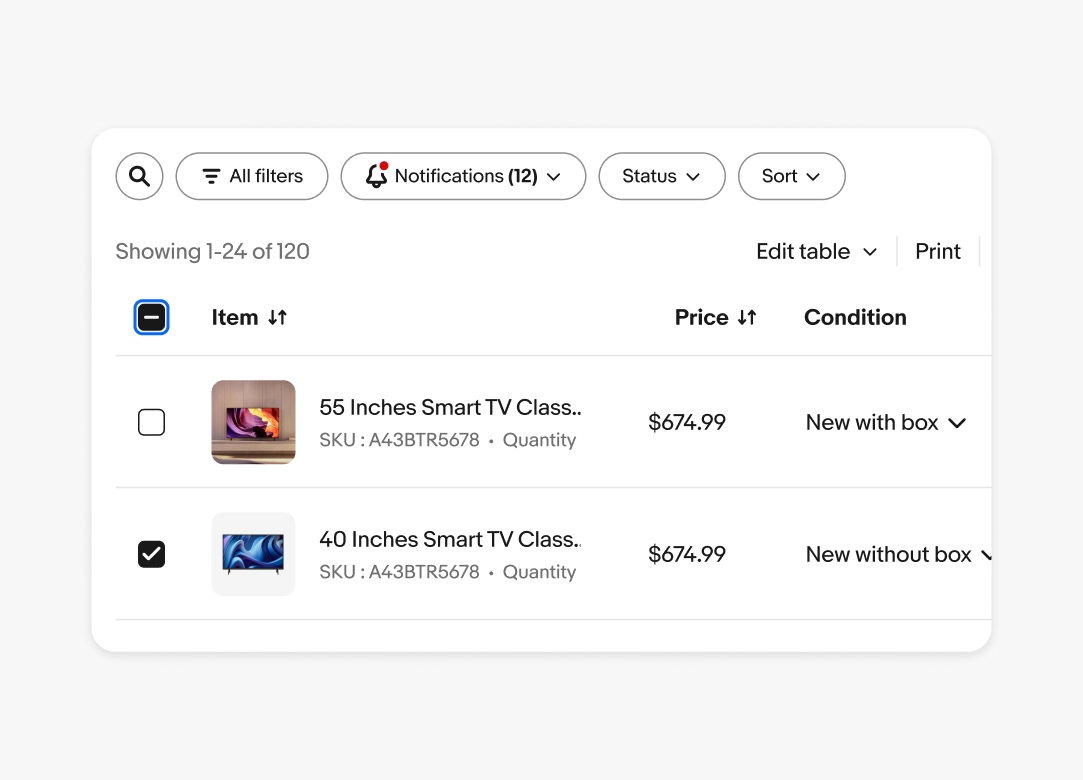
Task: Open Notifications (12) dropdown
Action: [463, 176]
